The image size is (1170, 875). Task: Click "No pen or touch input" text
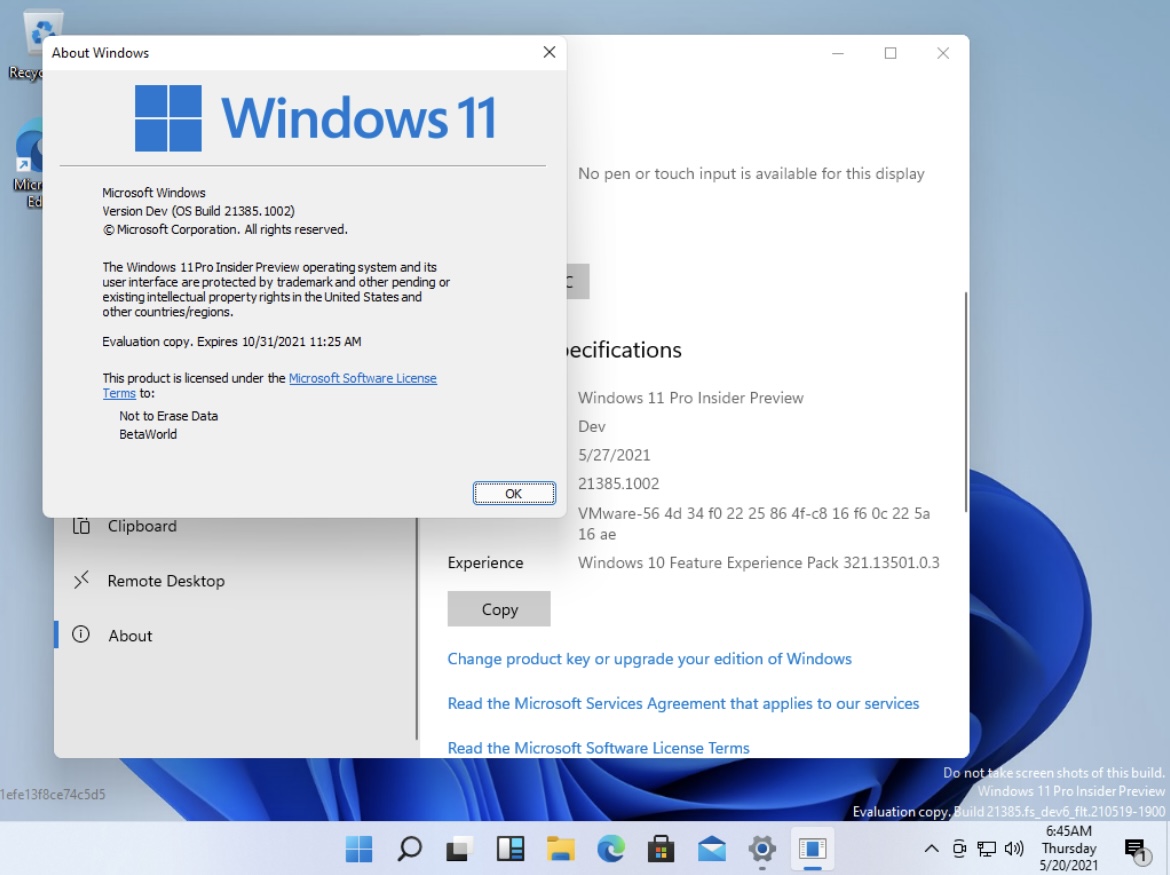coord(751,174)
